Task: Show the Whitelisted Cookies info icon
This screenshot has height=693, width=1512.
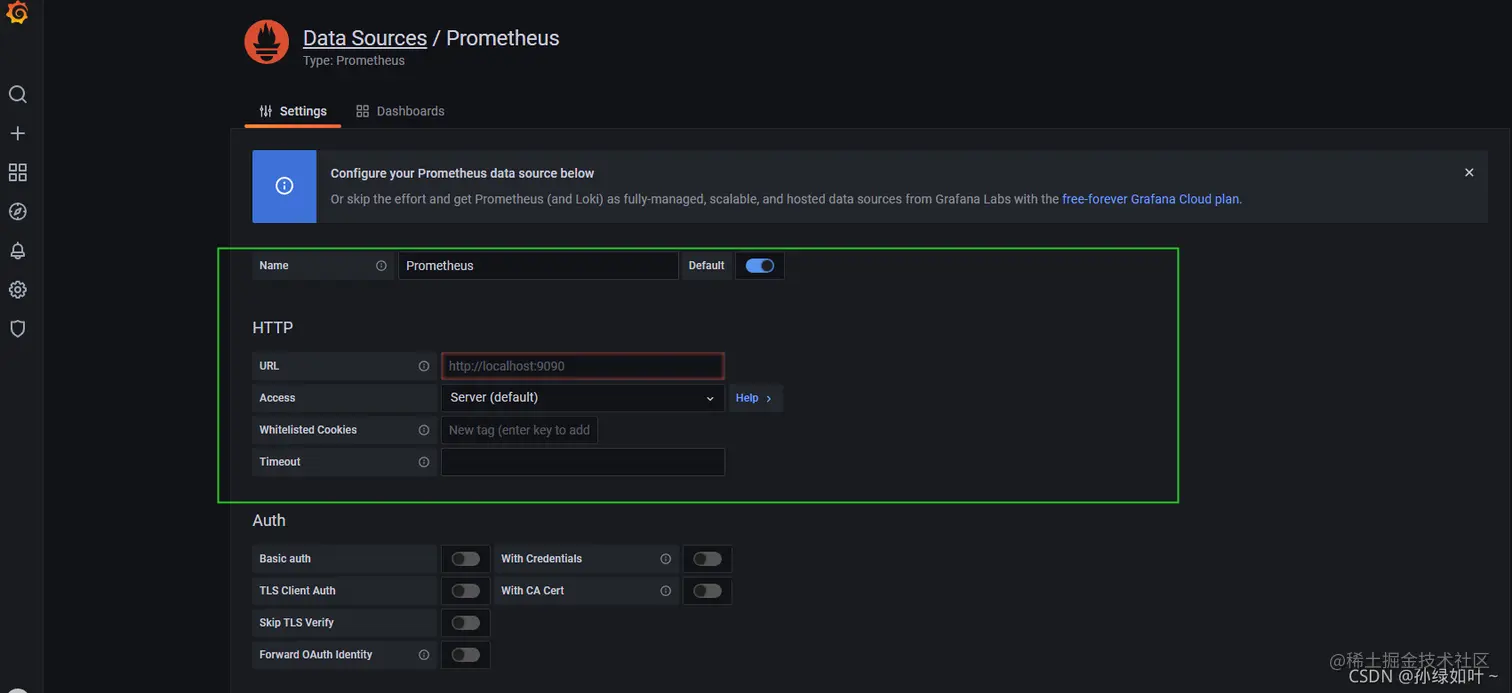Action: (424, 430)
